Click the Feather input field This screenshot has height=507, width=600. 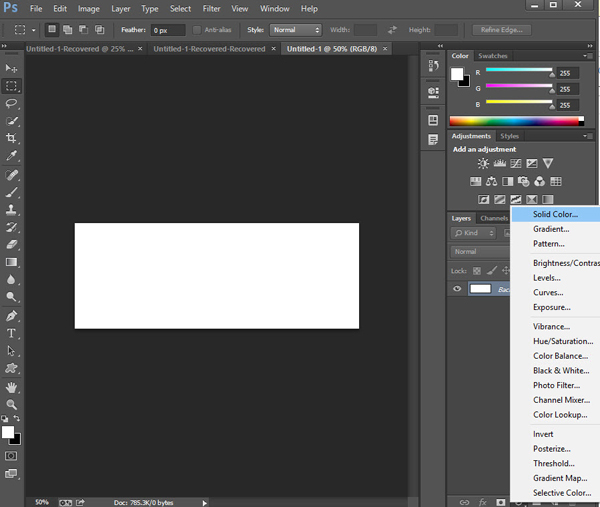point(166,30)
